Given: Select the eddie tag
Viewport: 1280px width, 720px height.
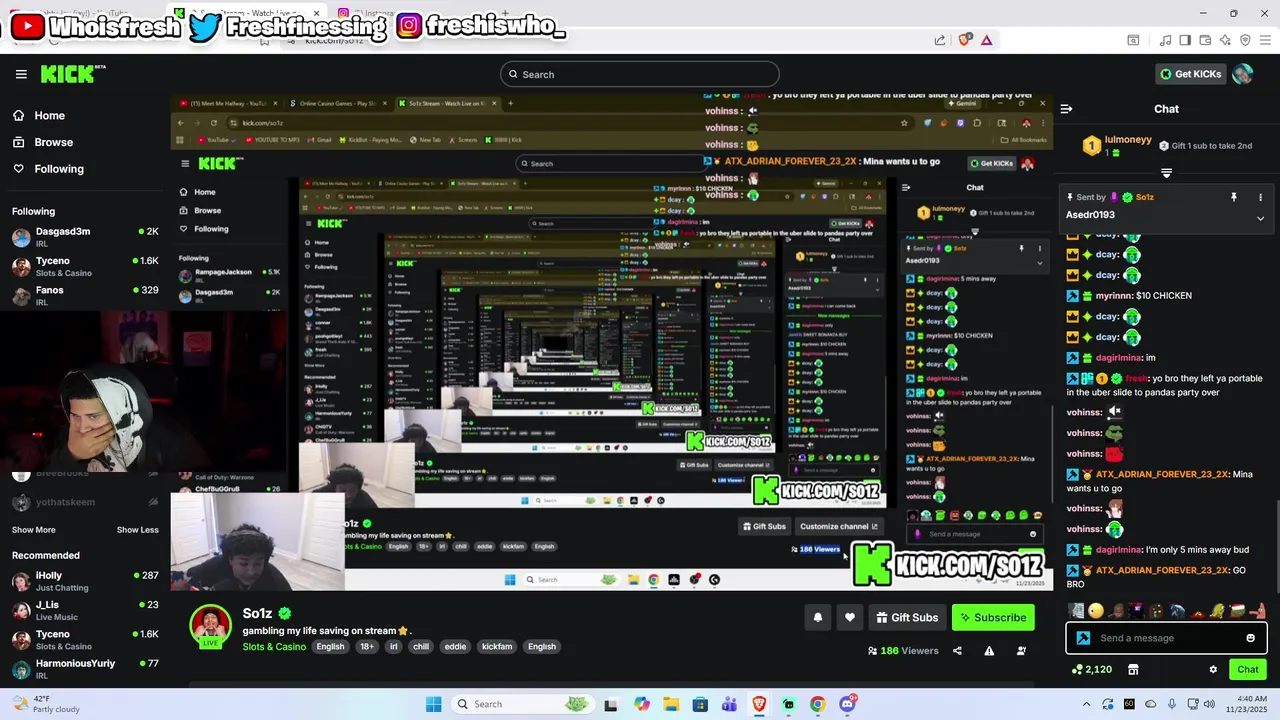Looking at the screenshot, I should tap(455, 647).
